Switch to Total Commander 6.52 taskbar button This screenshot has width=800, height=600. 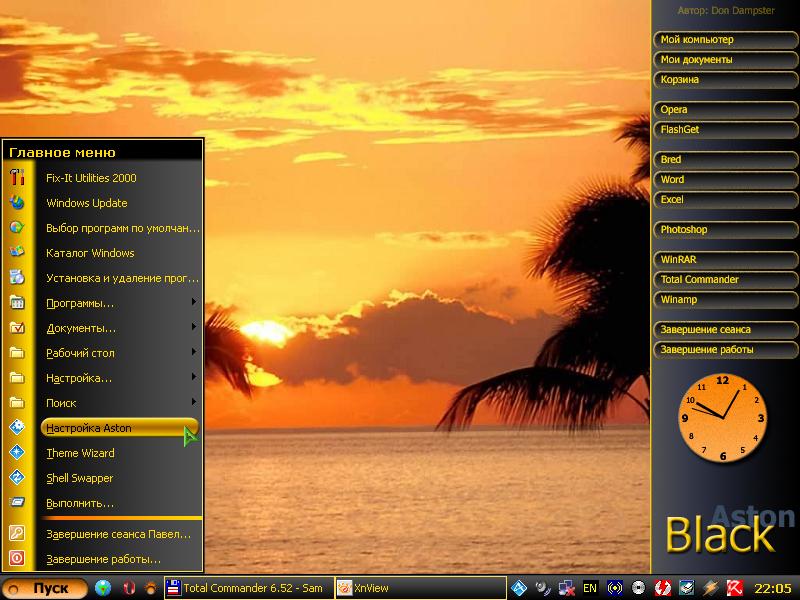249,588
